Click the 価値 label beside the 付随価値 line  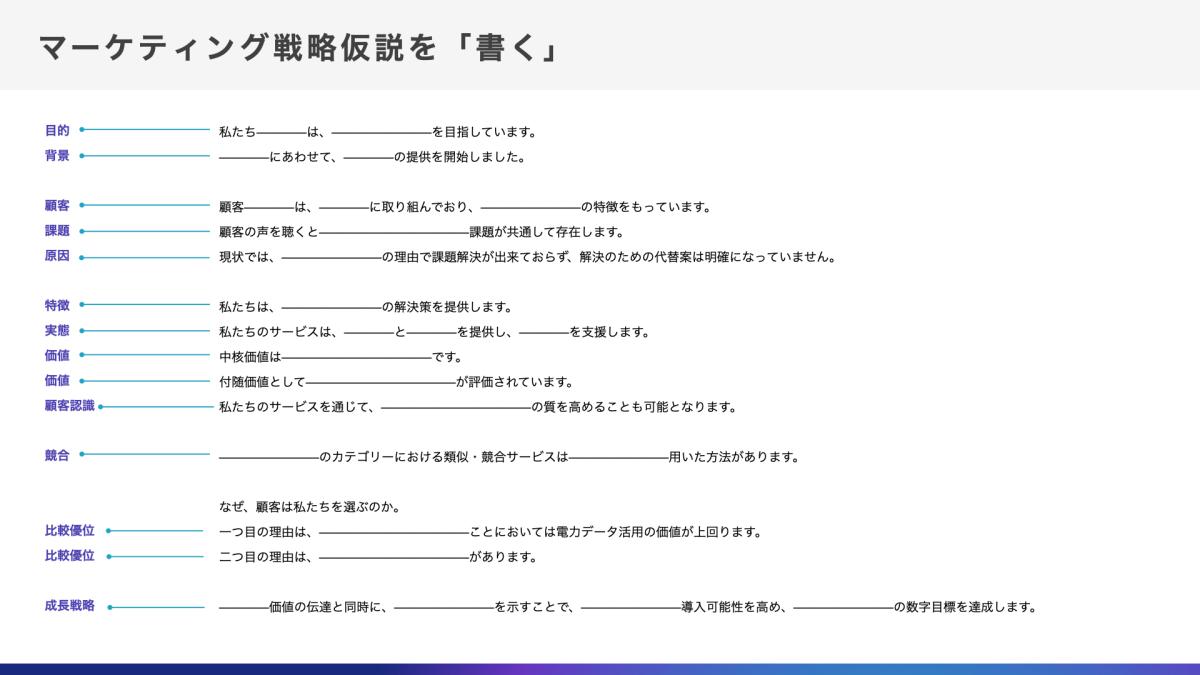57,381
